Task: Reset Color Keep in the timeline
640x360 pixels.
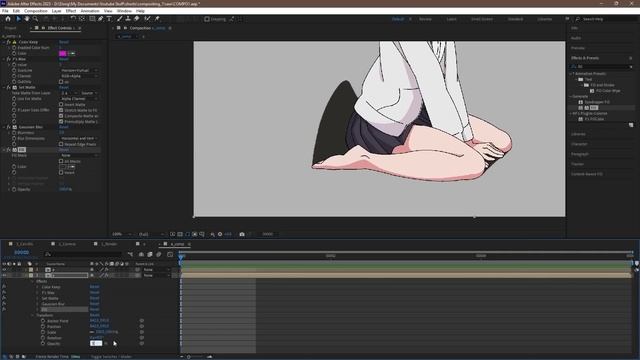Action: [x=94, y=287]
